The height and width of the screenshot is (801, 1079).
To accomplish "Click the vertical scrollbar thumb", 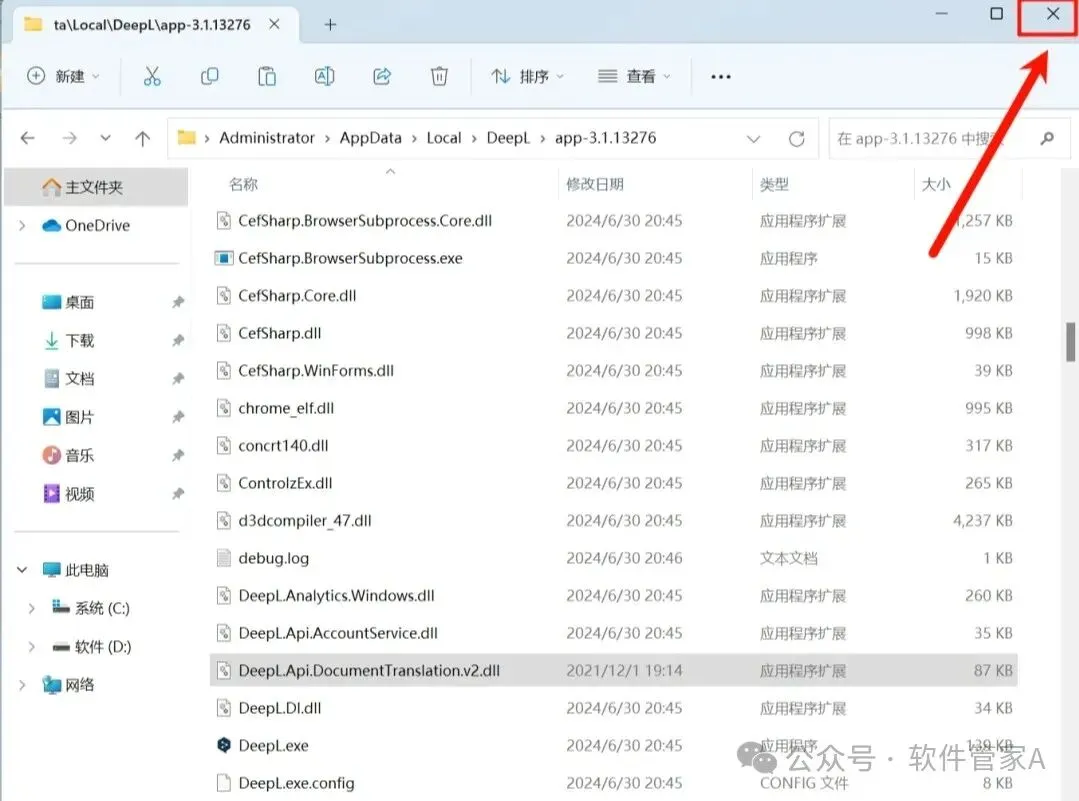I will (x=1070, y=342).
